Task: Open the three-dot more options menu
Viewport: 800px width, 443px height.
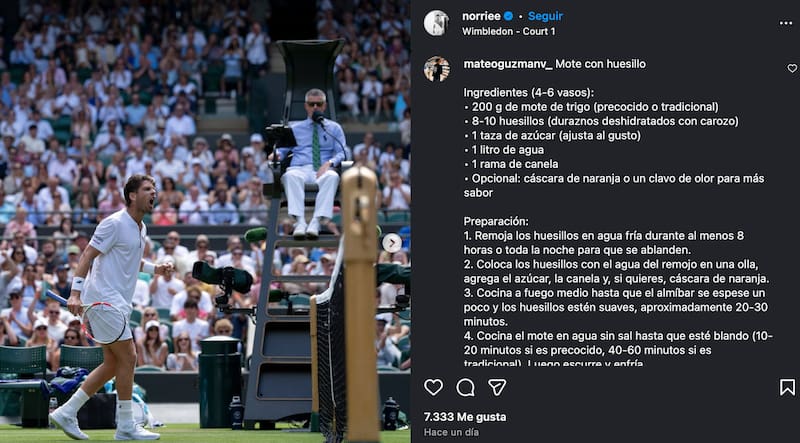Action: coord(786,23)
